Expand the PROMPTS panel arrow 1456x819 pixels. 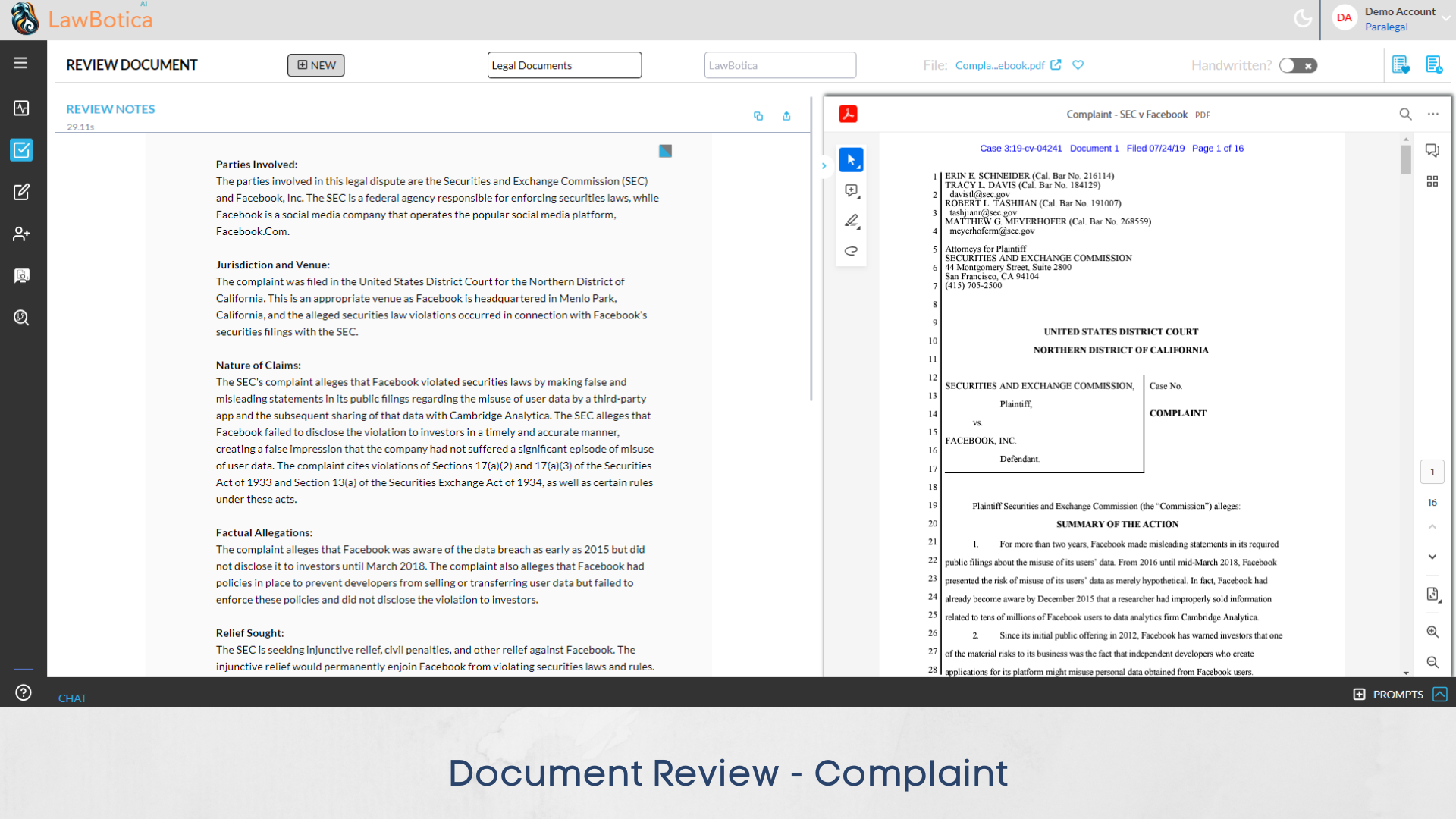[1439, 694]
